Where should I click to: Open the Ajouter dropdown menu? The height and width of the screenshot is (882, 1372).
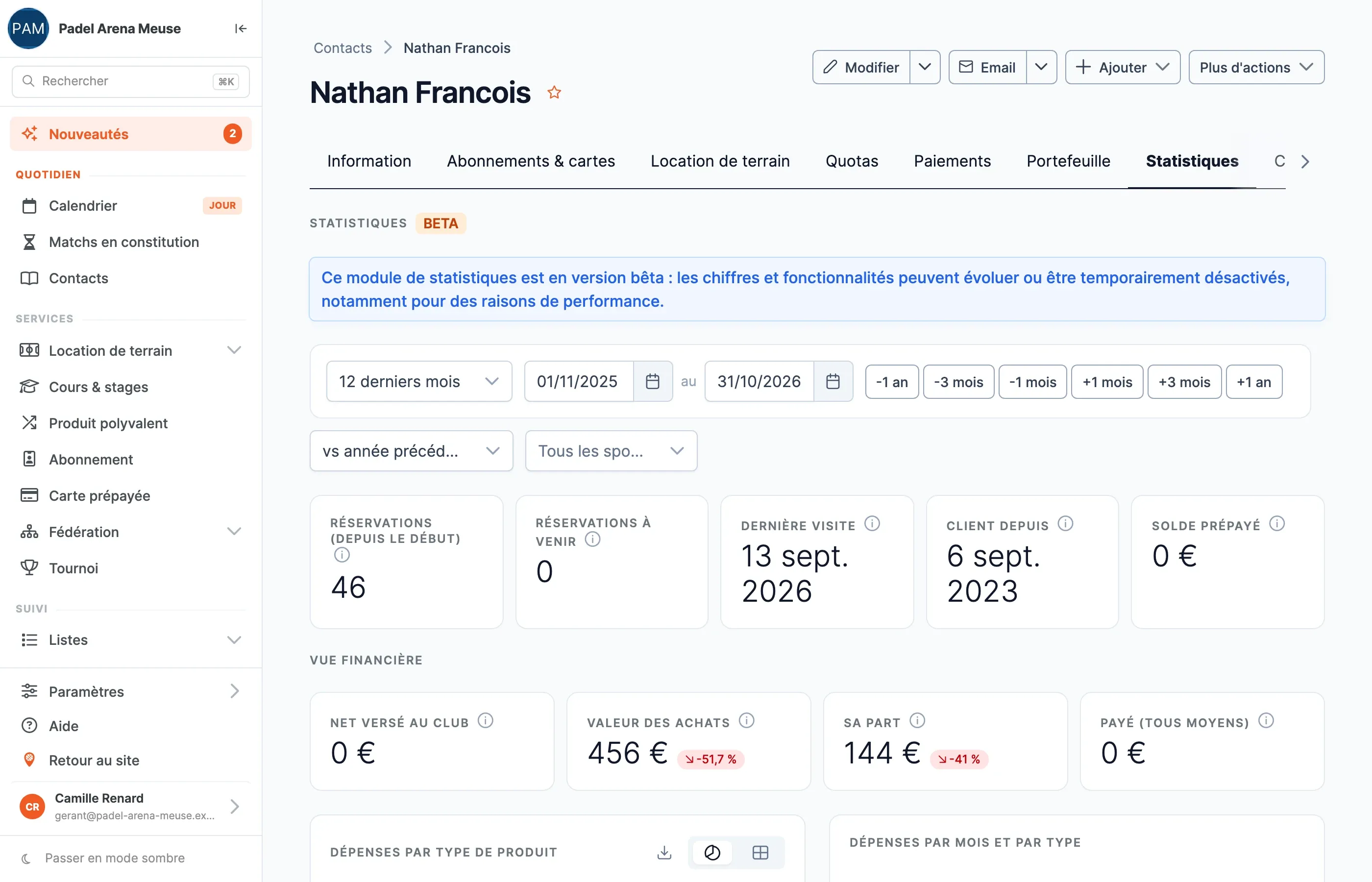click(x=1122, y=67)
